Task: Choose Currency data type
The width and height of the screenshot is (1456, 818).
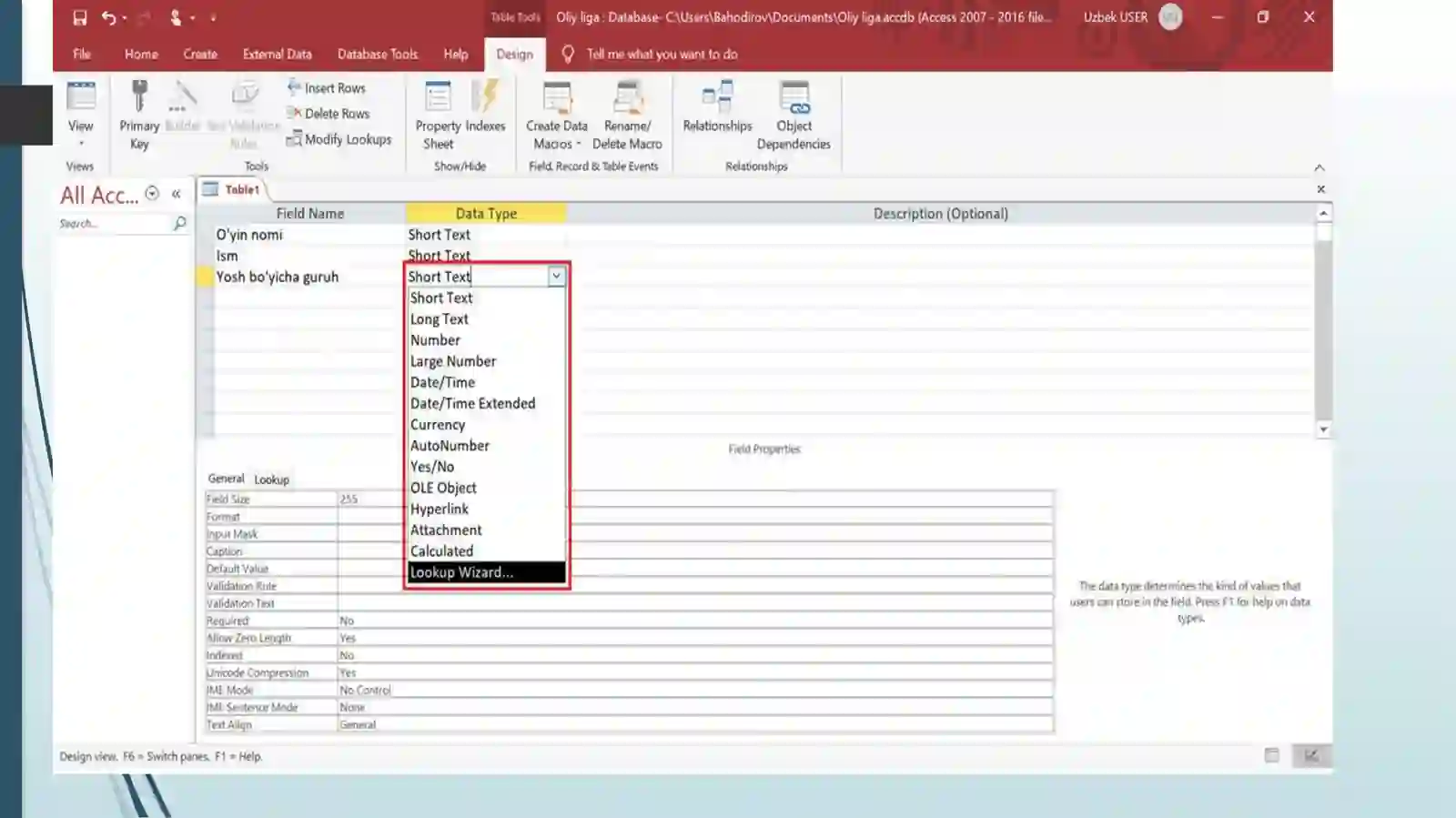Action: [x=486, y=425]
